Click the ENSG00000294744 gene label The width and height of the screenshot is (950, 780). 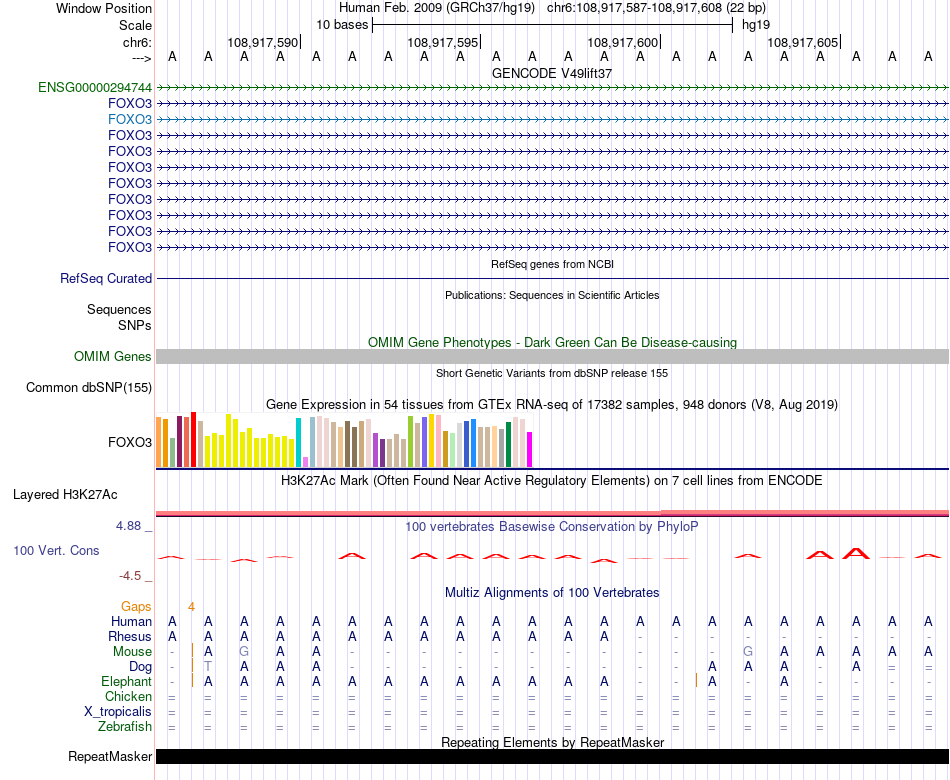coord(95,87)
